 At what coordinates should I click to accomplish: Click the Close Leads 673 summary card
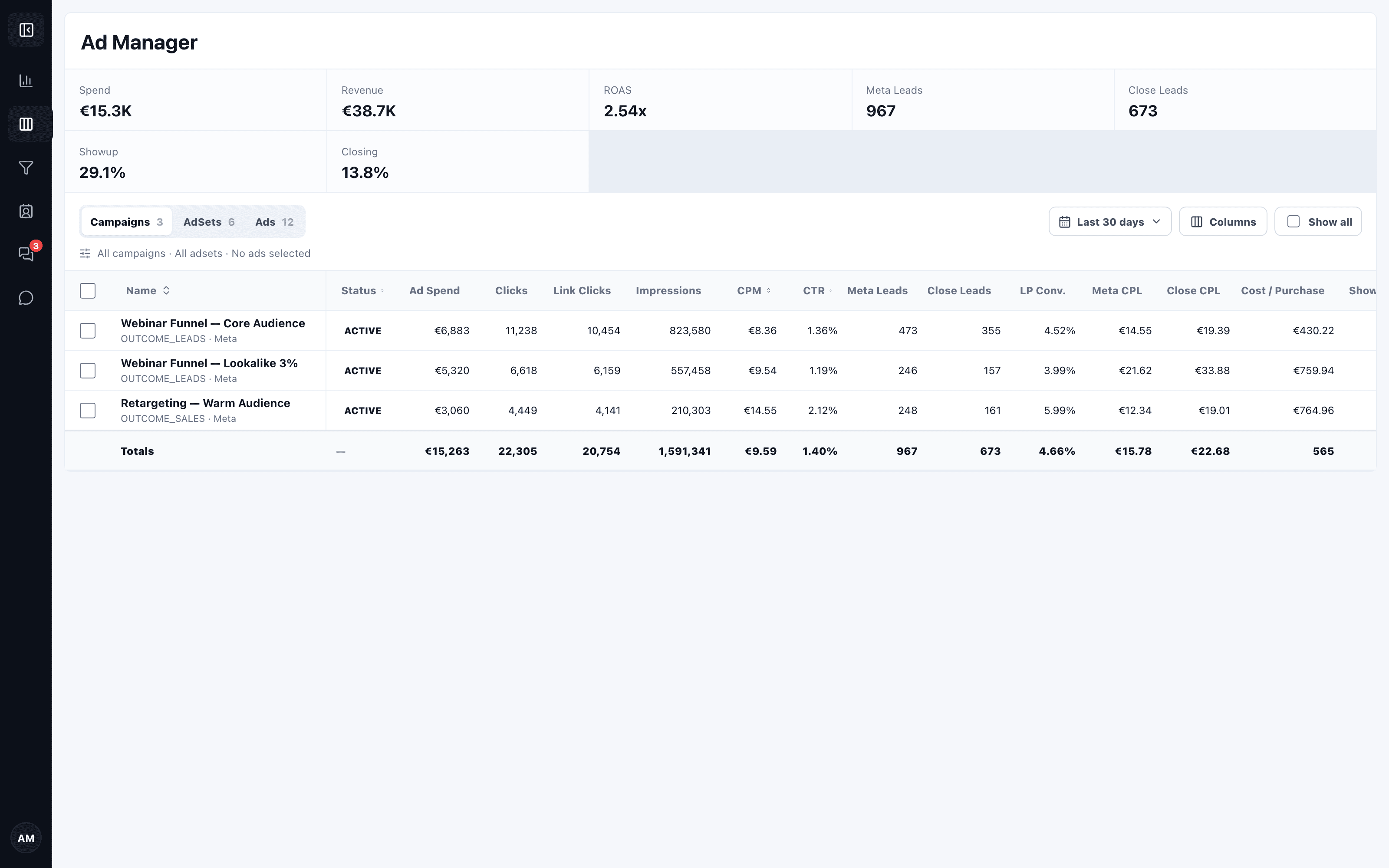pos(1245,100)
